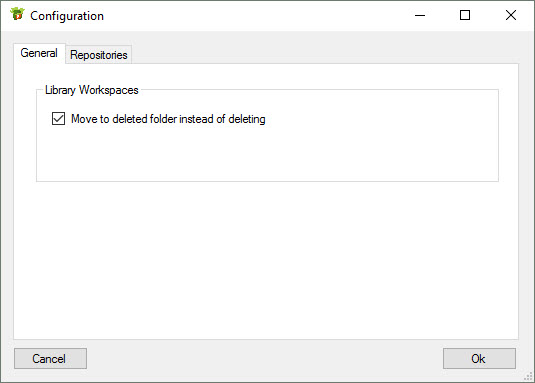The width and height of the screenshot is (535, 383).
Task: Maximize the Configuration window
Action: 465,15
